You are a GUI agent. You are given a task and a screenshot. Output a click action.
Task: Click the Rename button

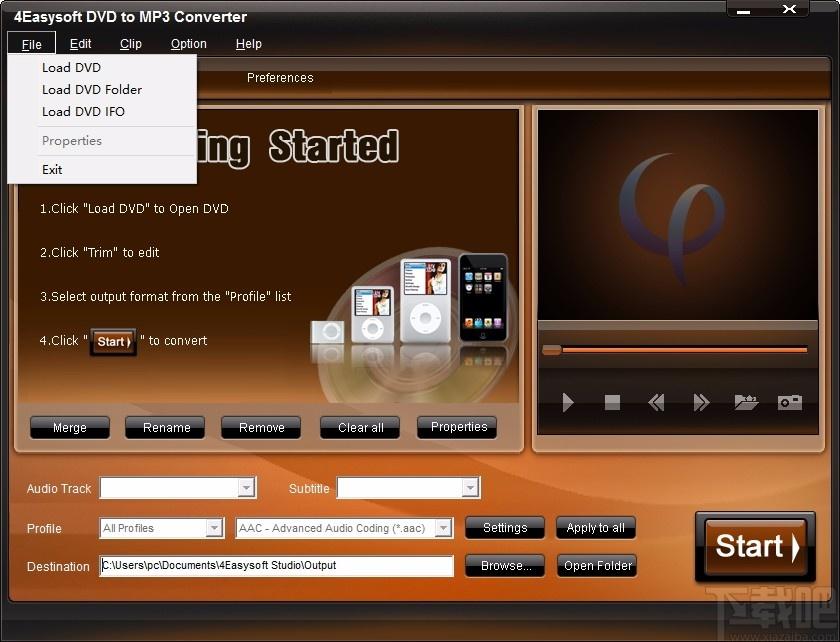click(166, 428)
